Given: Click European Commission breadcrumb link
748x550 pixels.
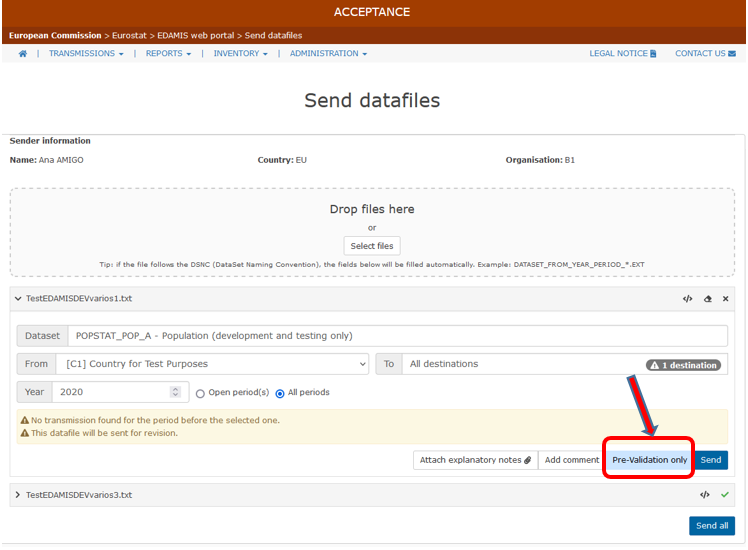Looking at the screenshot, I should tap(55, 35).
